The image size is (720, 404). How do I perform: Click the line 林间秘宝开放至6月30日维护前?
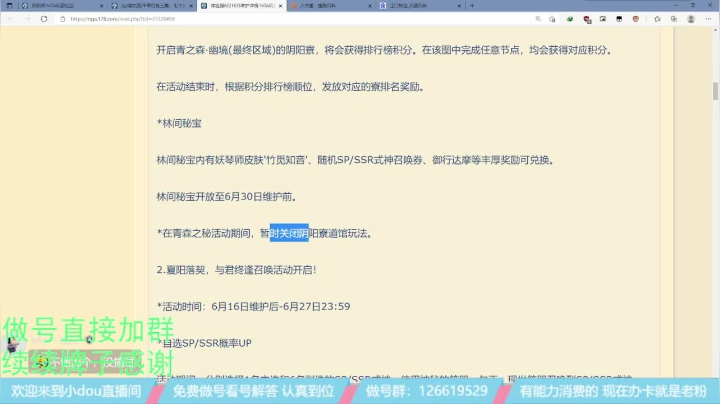(227, 197)
